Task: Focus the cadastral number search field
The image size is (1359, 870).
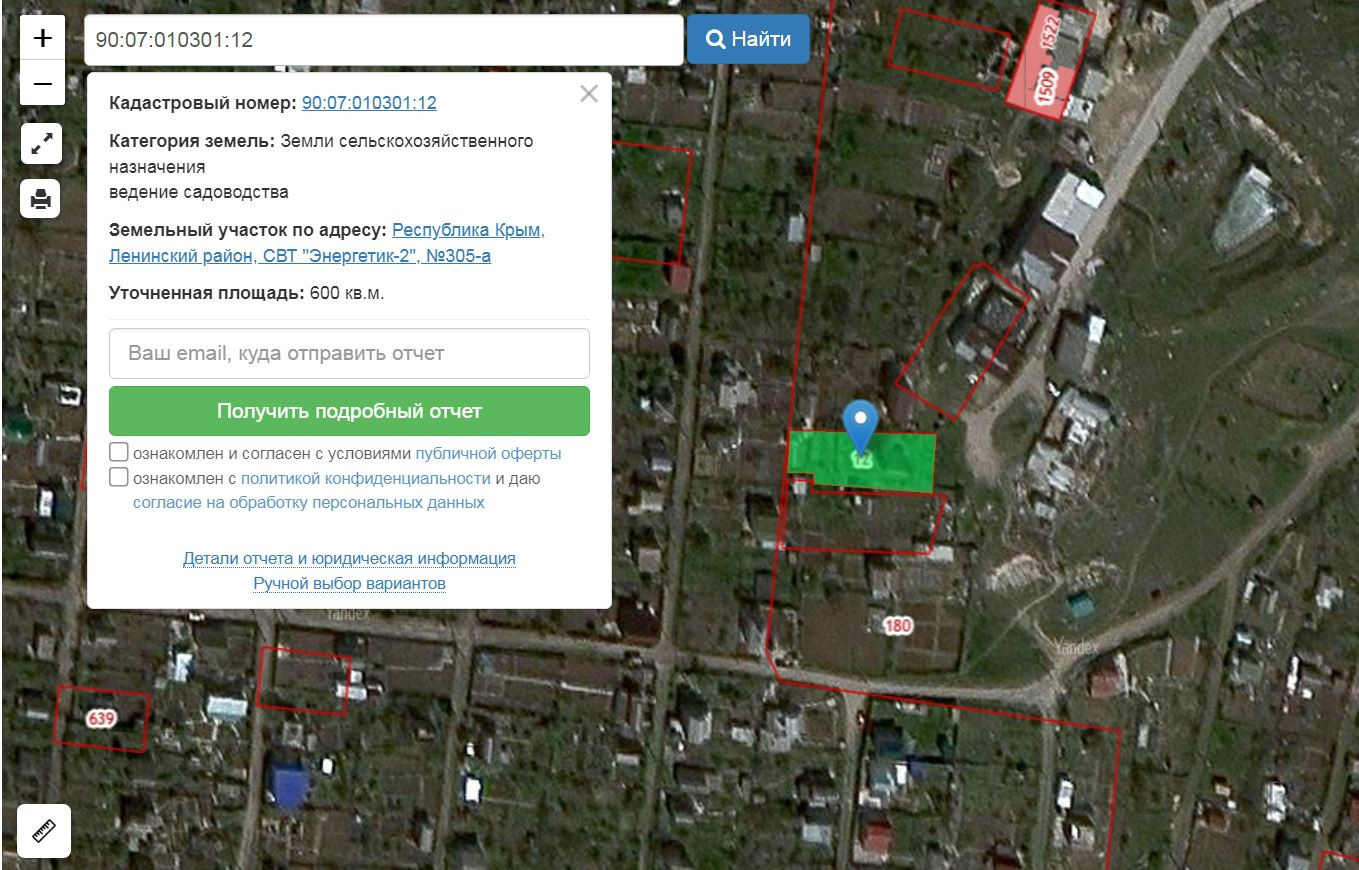Action: pyautogui.click(x=384, y=40)
